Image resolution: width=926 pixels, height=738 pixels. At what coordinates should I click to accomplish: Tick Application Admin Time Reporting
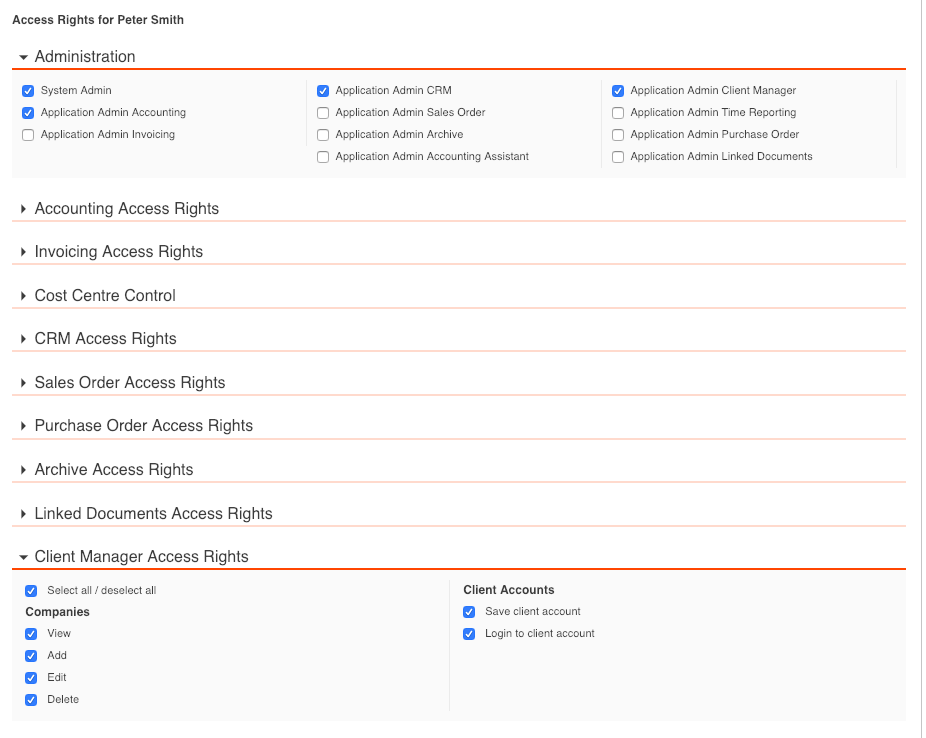pyautogui.click(x=618, y=113)
